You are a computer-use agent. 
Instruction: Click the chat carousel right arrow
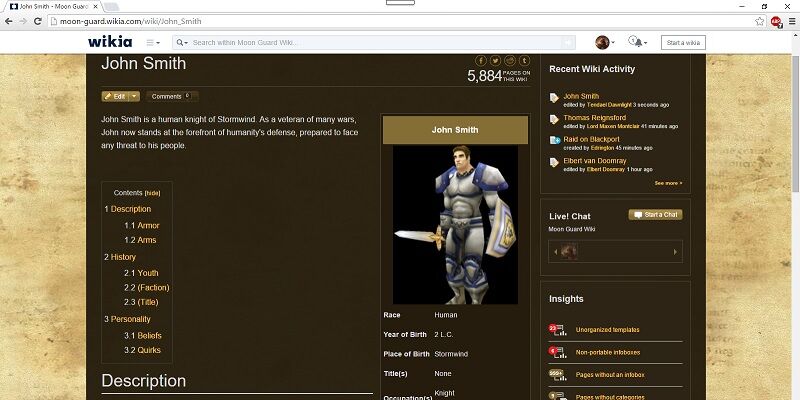tap(676, 252)
